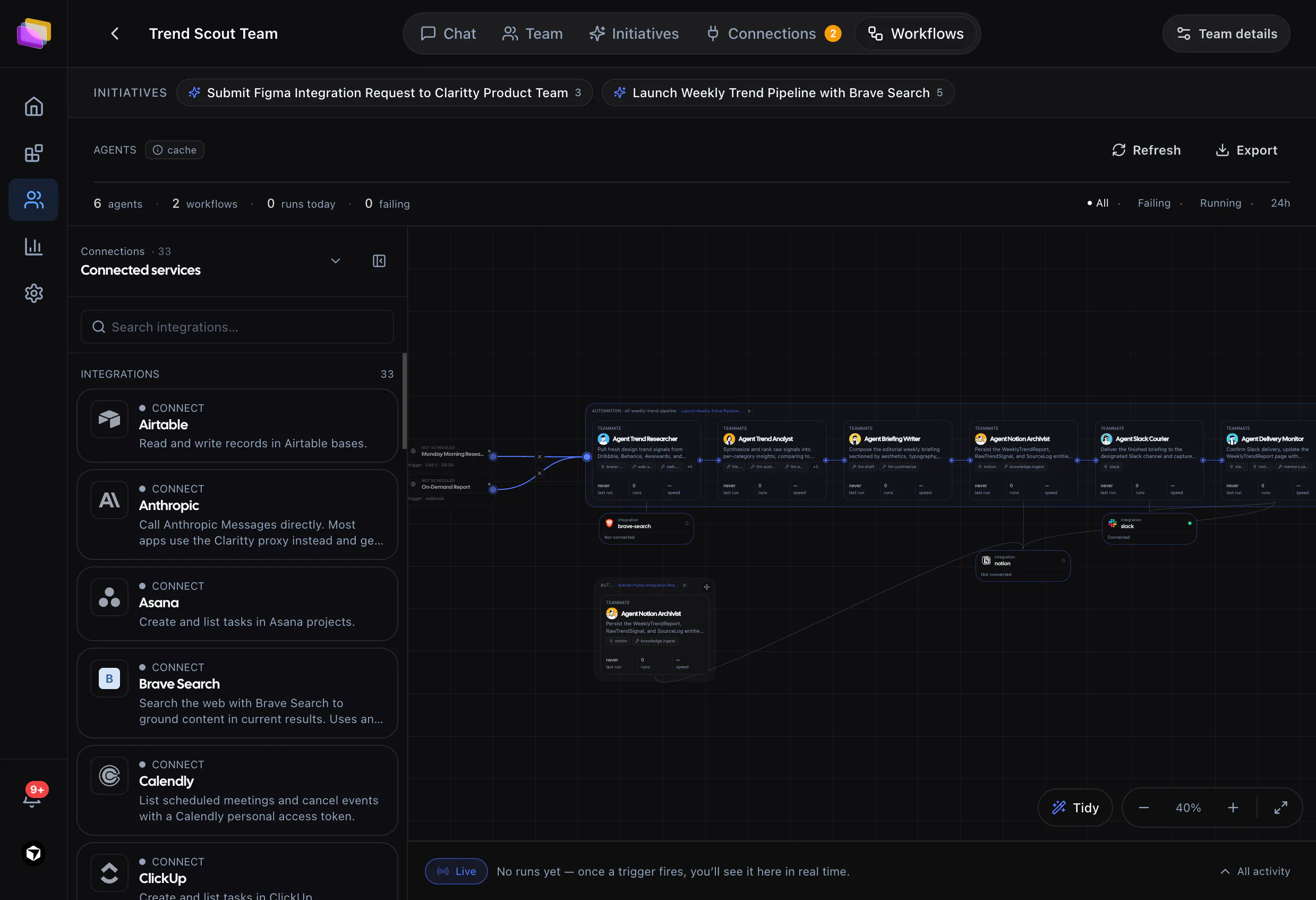Click the Asana integration logo
This screenshot has height=900, width=1316.
[109, 597]
